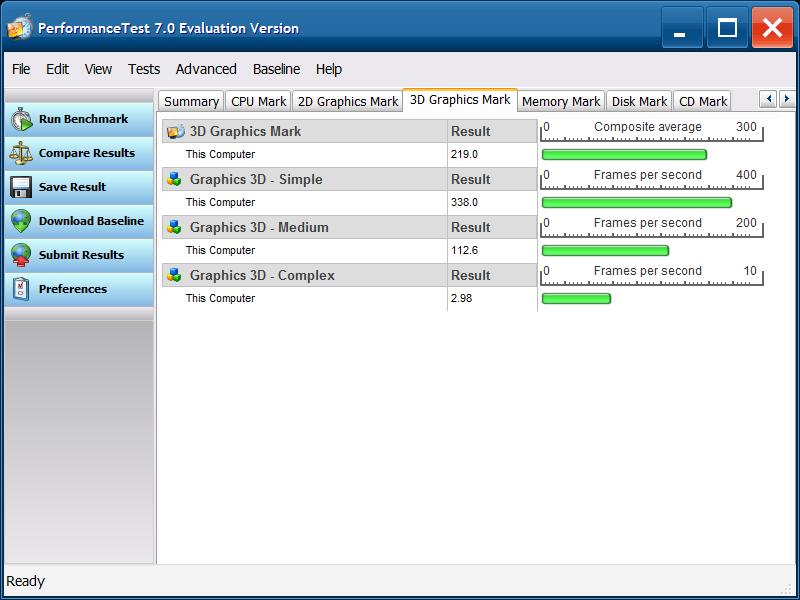Click the Graphics 3D - Simple header text
The image size is (800, 600).
(256, 180)
